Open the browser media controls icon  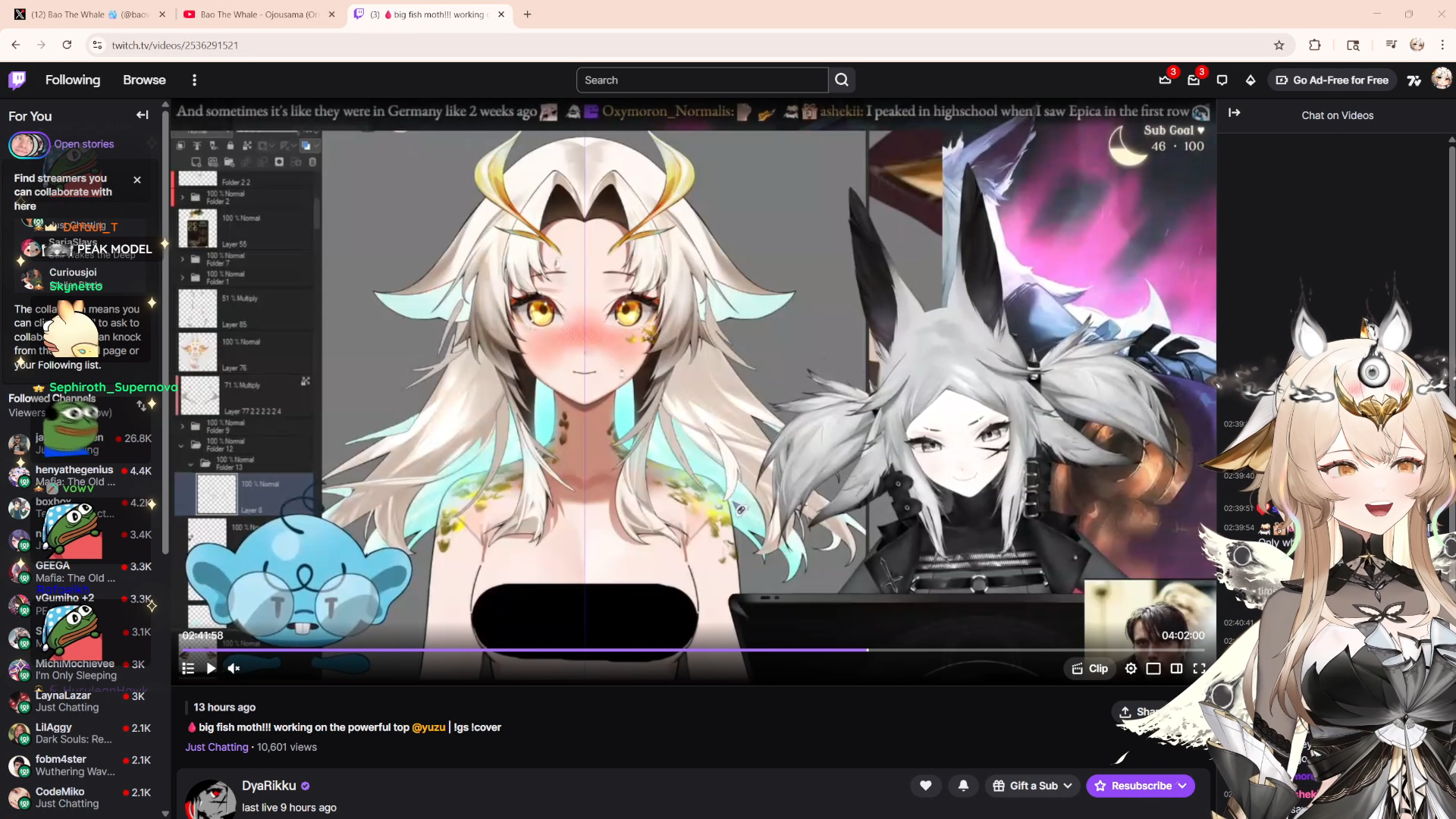pyautogui.click(x=1391, y=45)
